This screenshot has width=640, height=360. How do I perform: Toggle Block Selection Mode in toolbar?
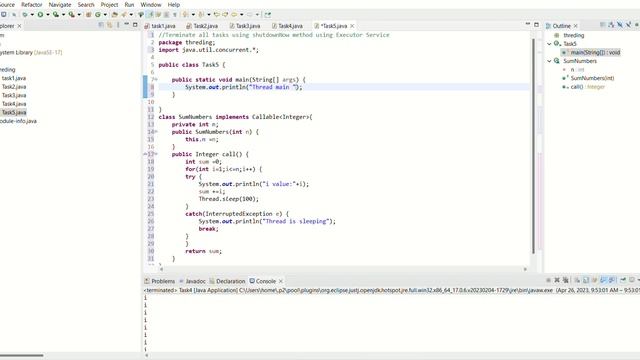166,14
